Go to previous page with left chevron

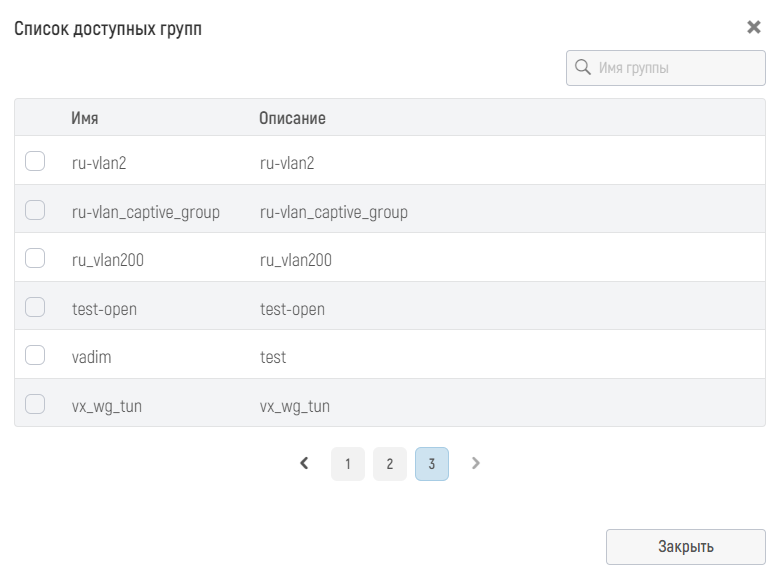pos(304,463)
